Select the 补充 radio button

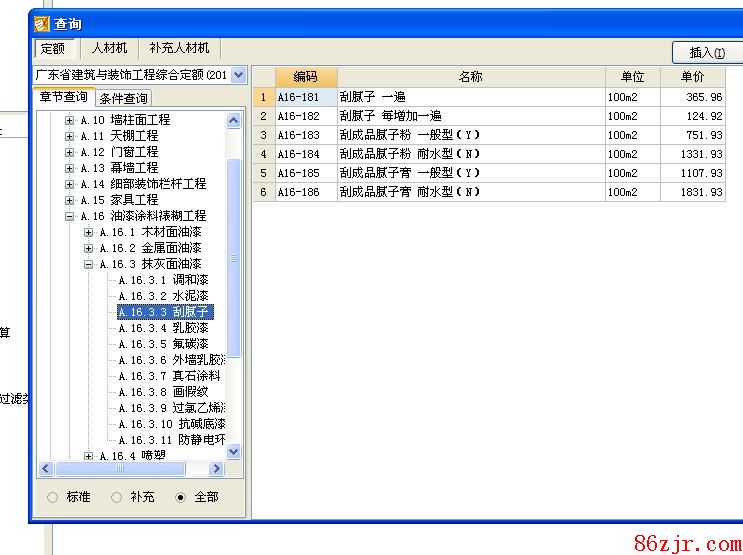point(117,497)
